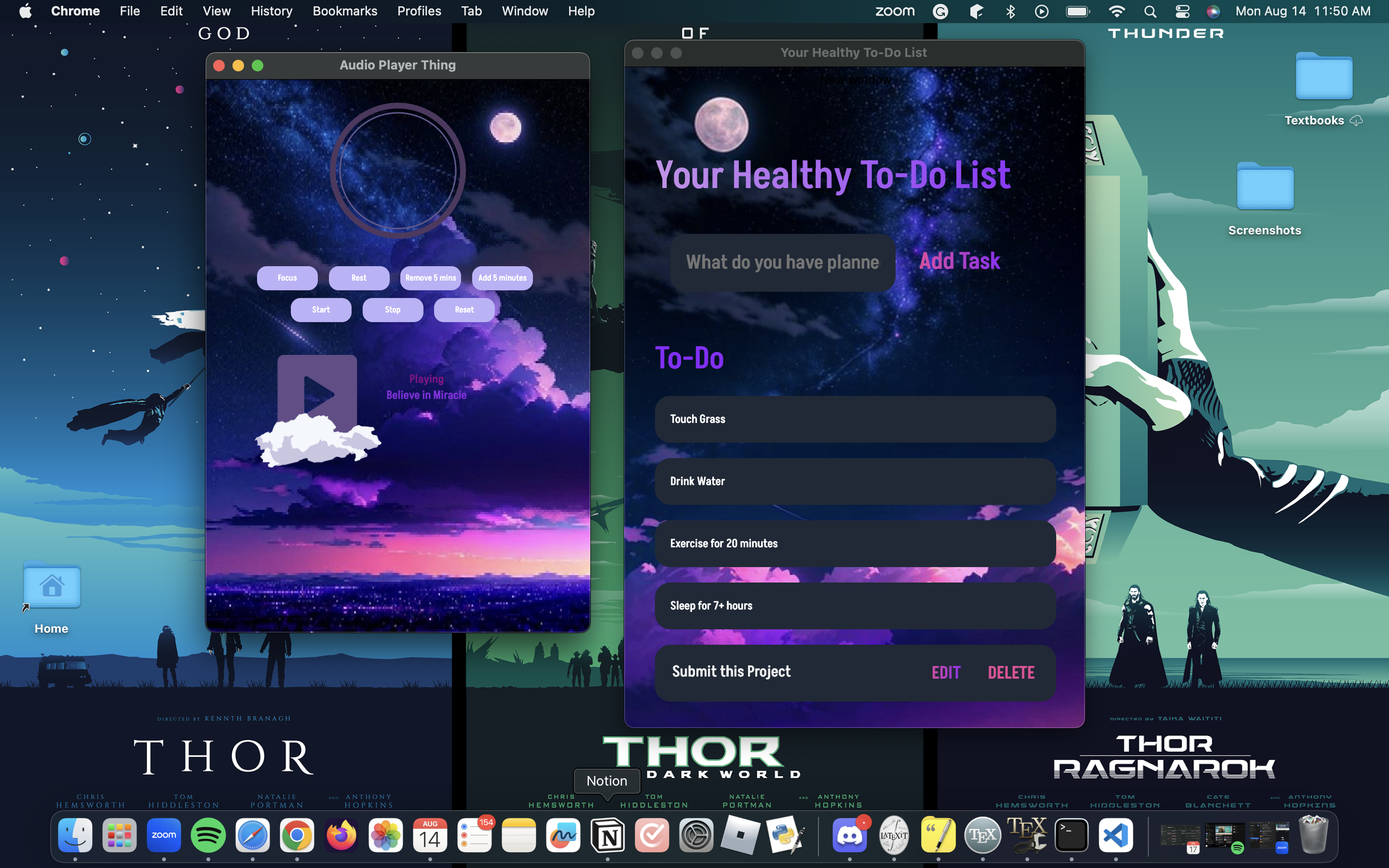Screen dimensions: 1389x868
Task: Open Discord from the dock
Action: pos(849,835)
